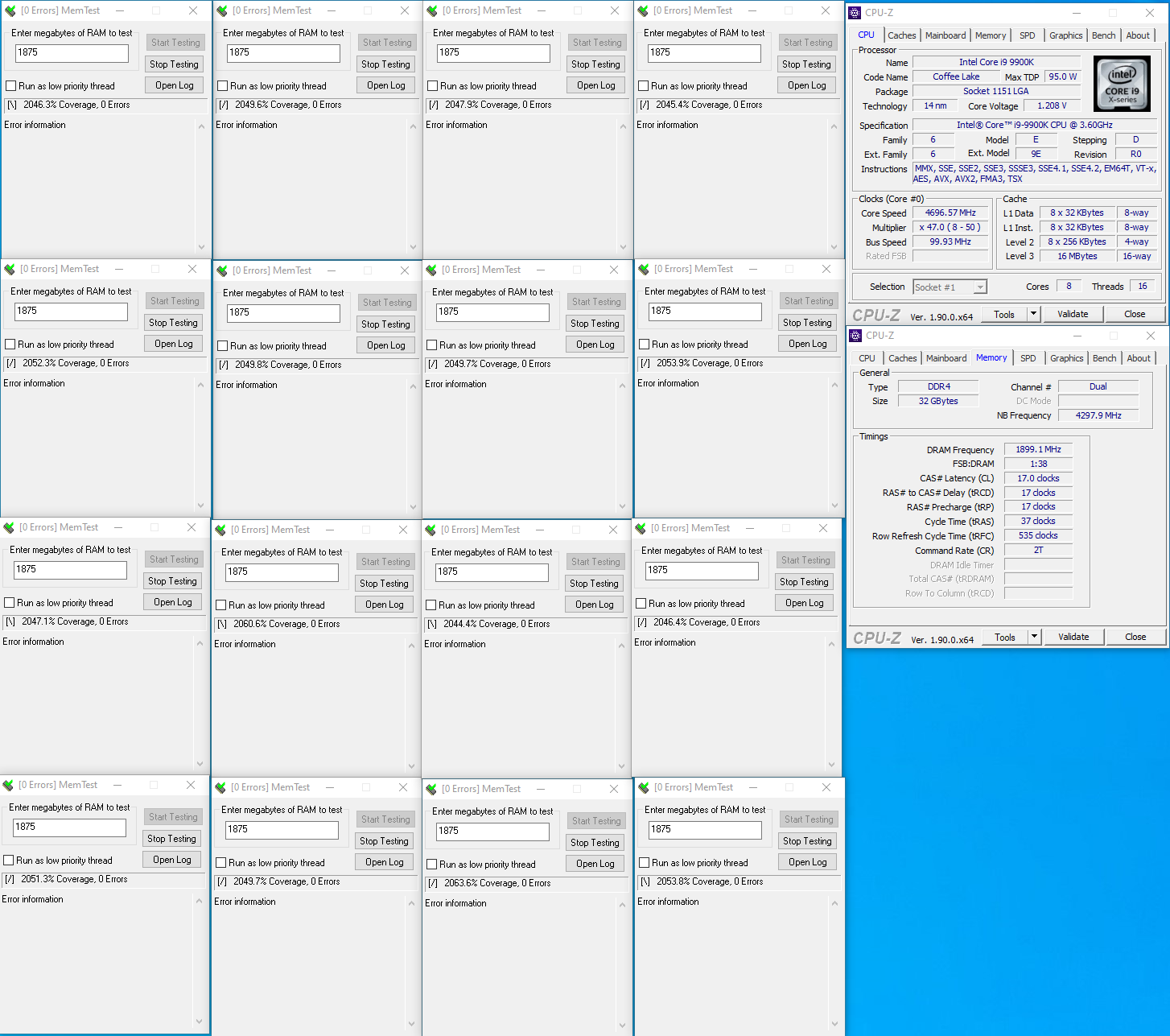
Task: Open Log in the 2053.8% coverage MemTest window
Action: (808, 862)
